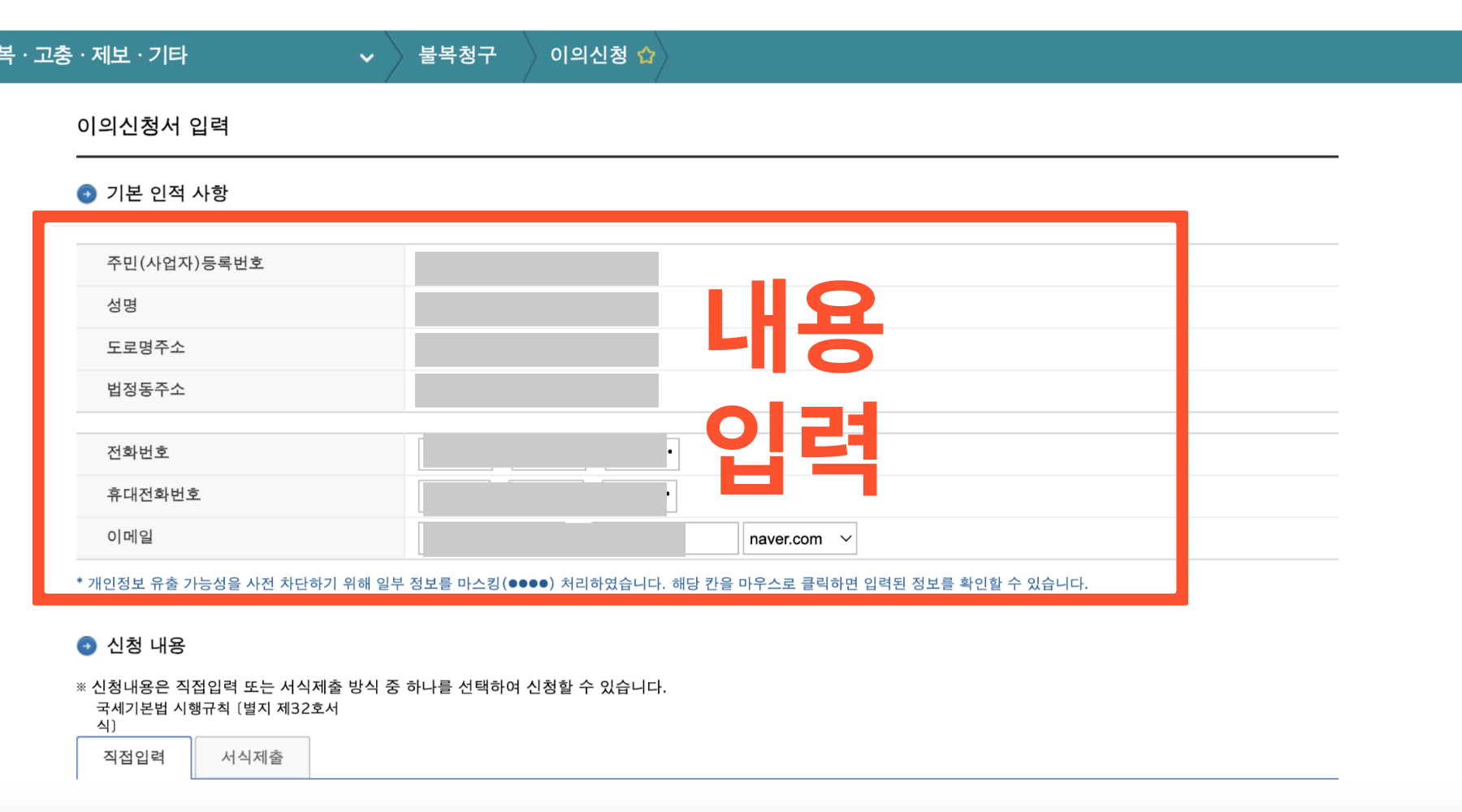Click the 이메일 address input box

(x=552, y=538)
